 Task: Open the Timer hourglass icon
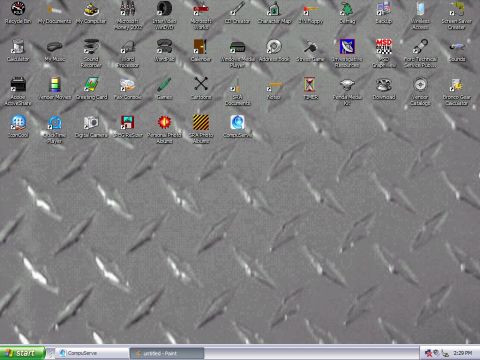tap(310, 85)
